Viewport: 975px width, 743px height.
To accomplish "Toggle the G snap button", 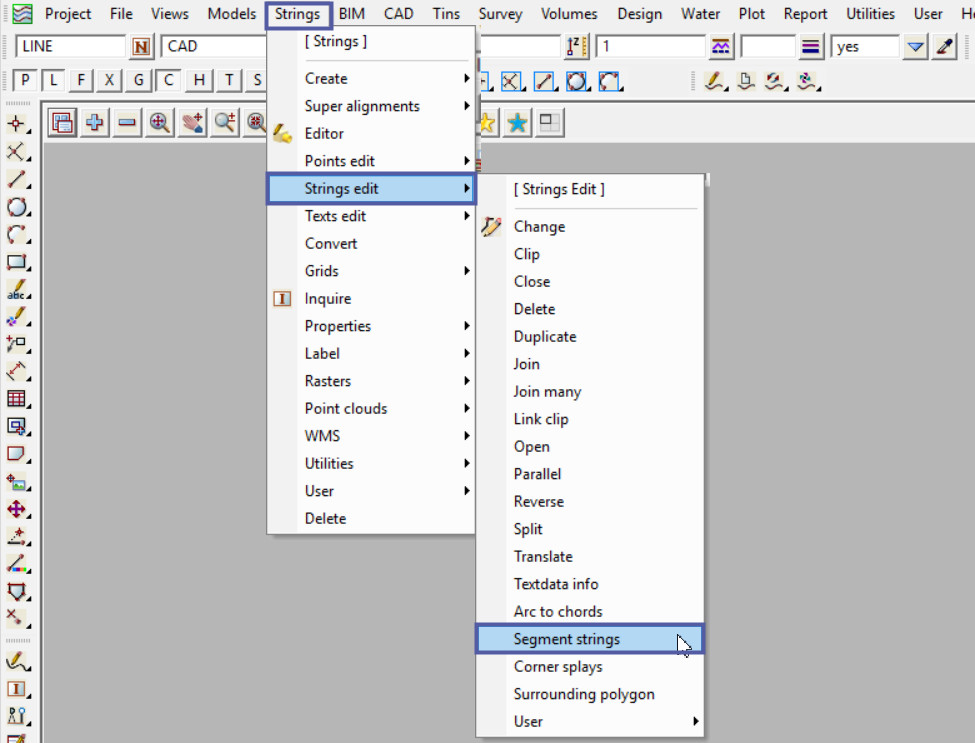I will (139, 80).
